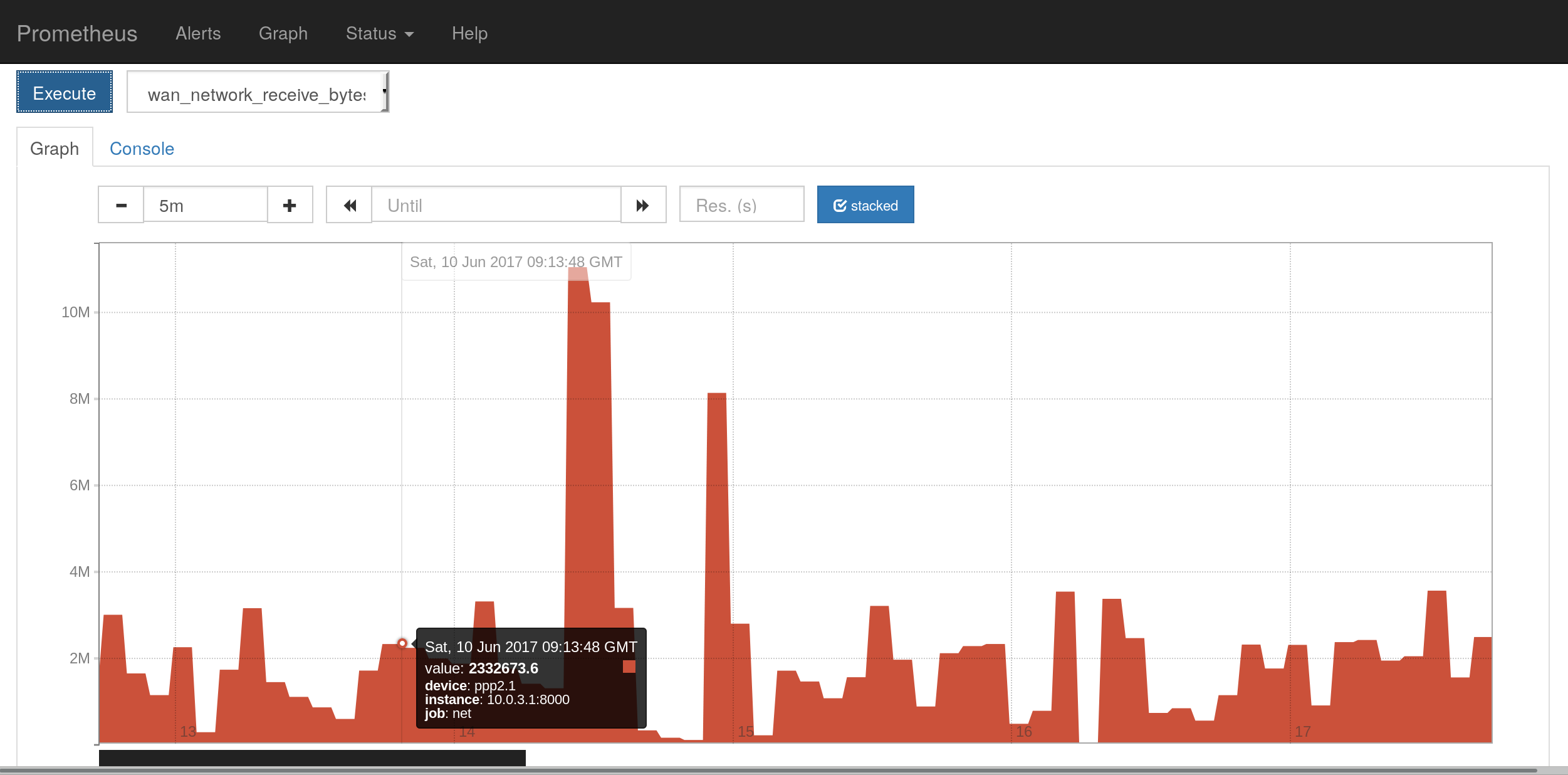Viewport: 1568px width, 775px height.
Task: Click the Prometheus brand link
Action: [x=77, y=33]
